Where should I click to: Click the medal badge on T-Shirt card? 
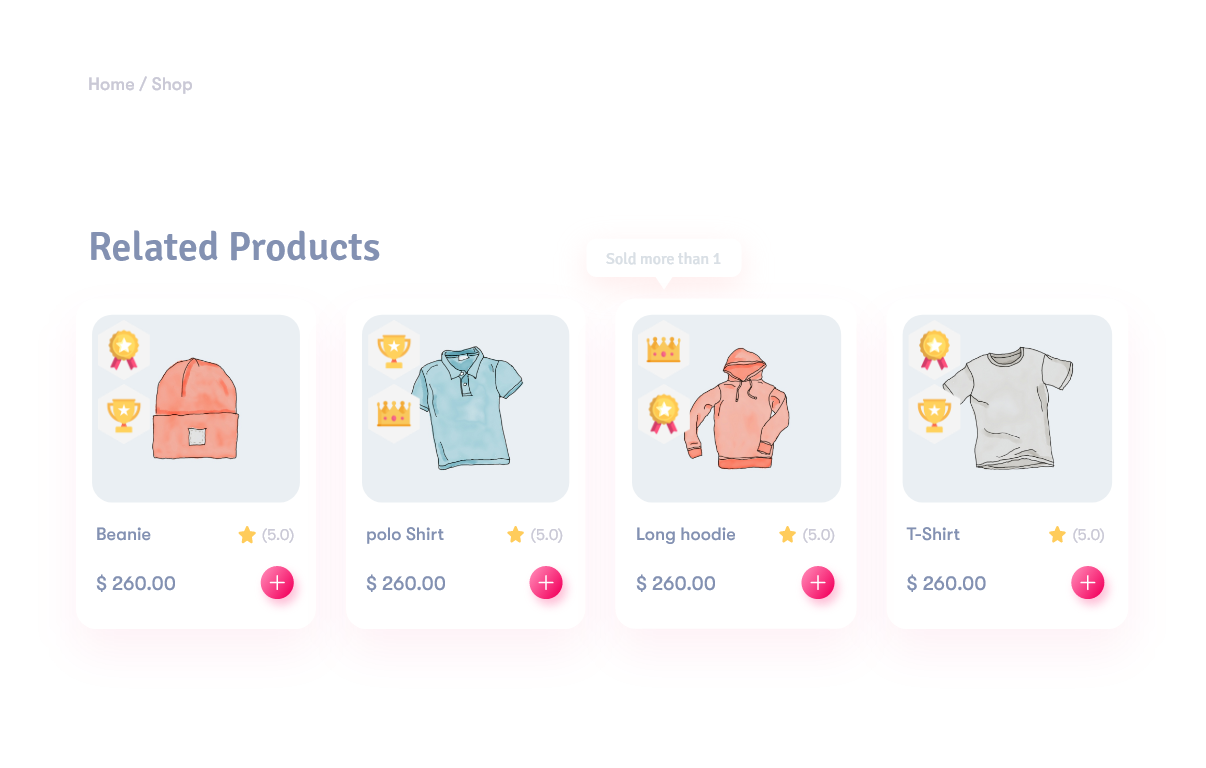coord(934,350)
